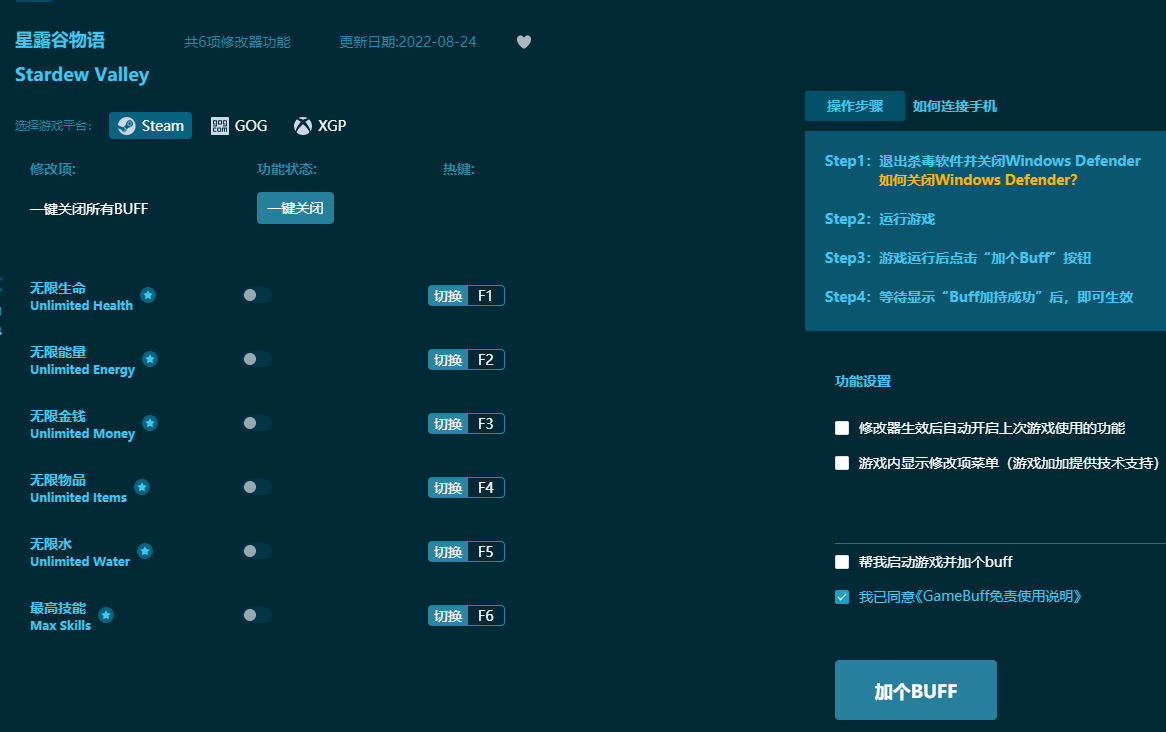Uncheck the GameBuff disclaimer agreement checkbox
The image size is (1166, 732).
pos(842,597)
